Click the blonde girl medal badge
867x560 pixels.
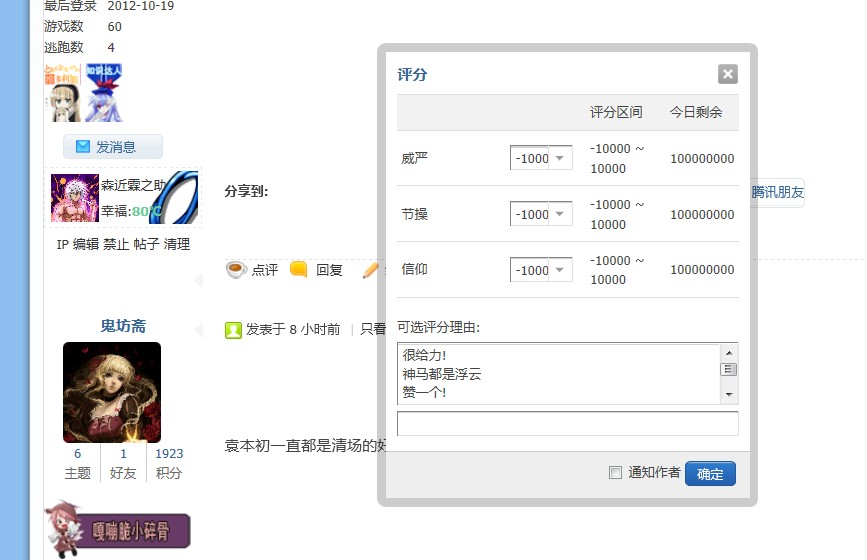pyautogui.click(x=62, y=93)
